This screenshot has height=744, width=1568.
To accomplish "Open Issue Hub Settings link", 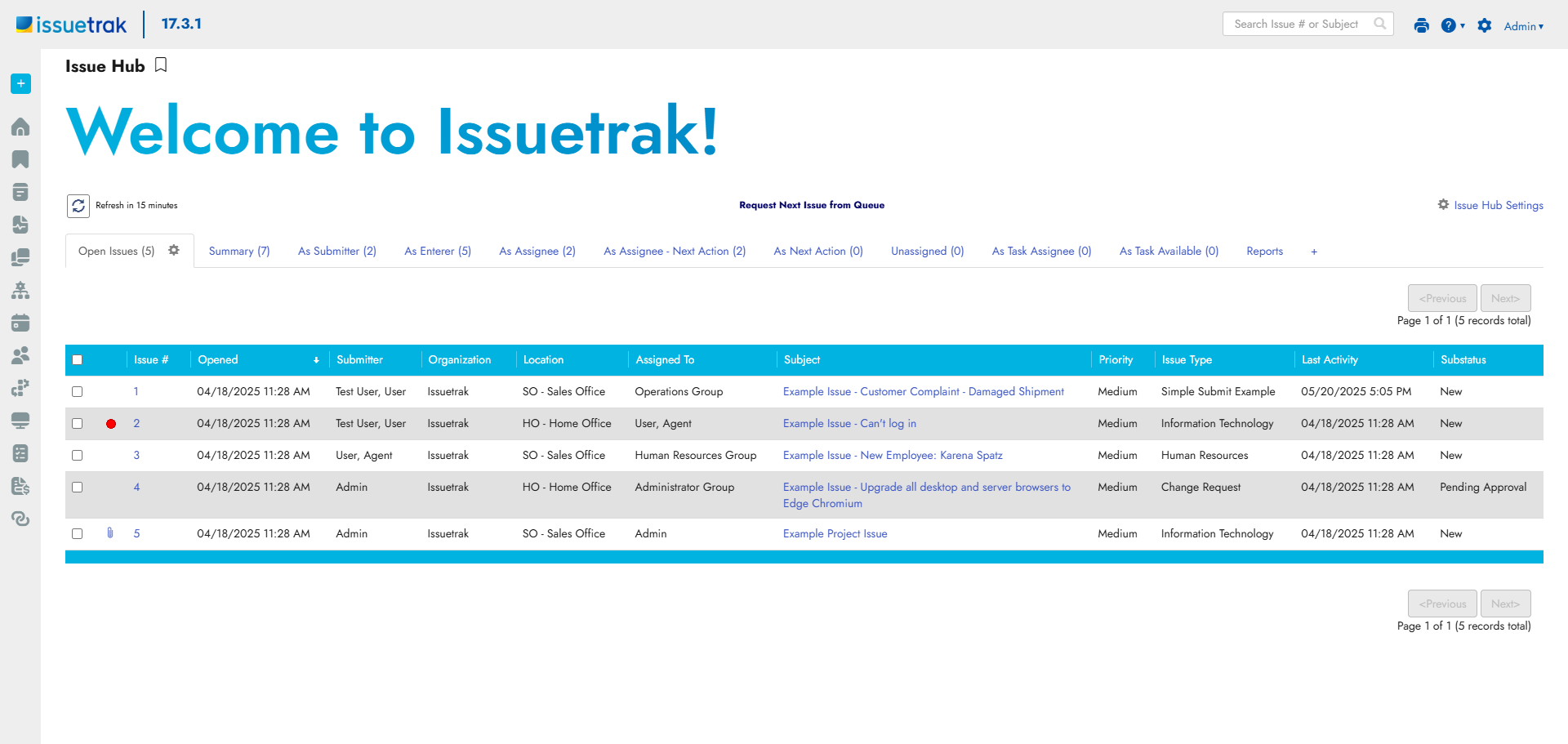I will coord(1490,205).
